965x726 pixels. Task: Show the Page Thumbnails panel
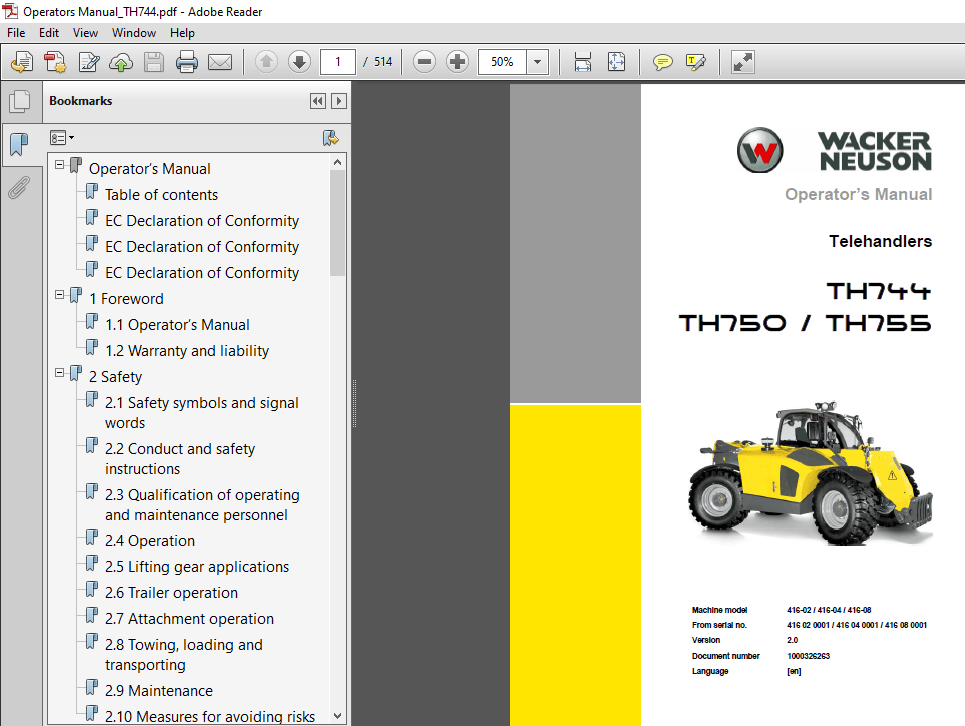coord(21,100)
